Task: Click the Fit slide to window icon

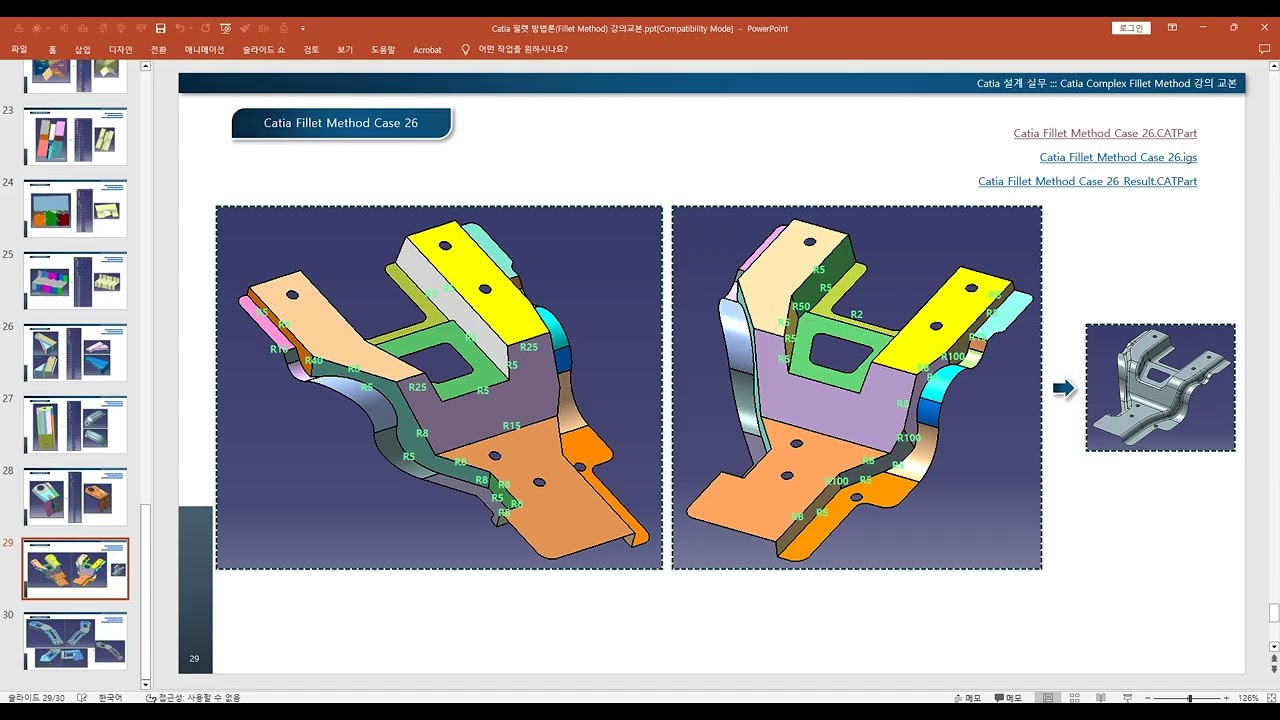Action: pos(1270,698)
